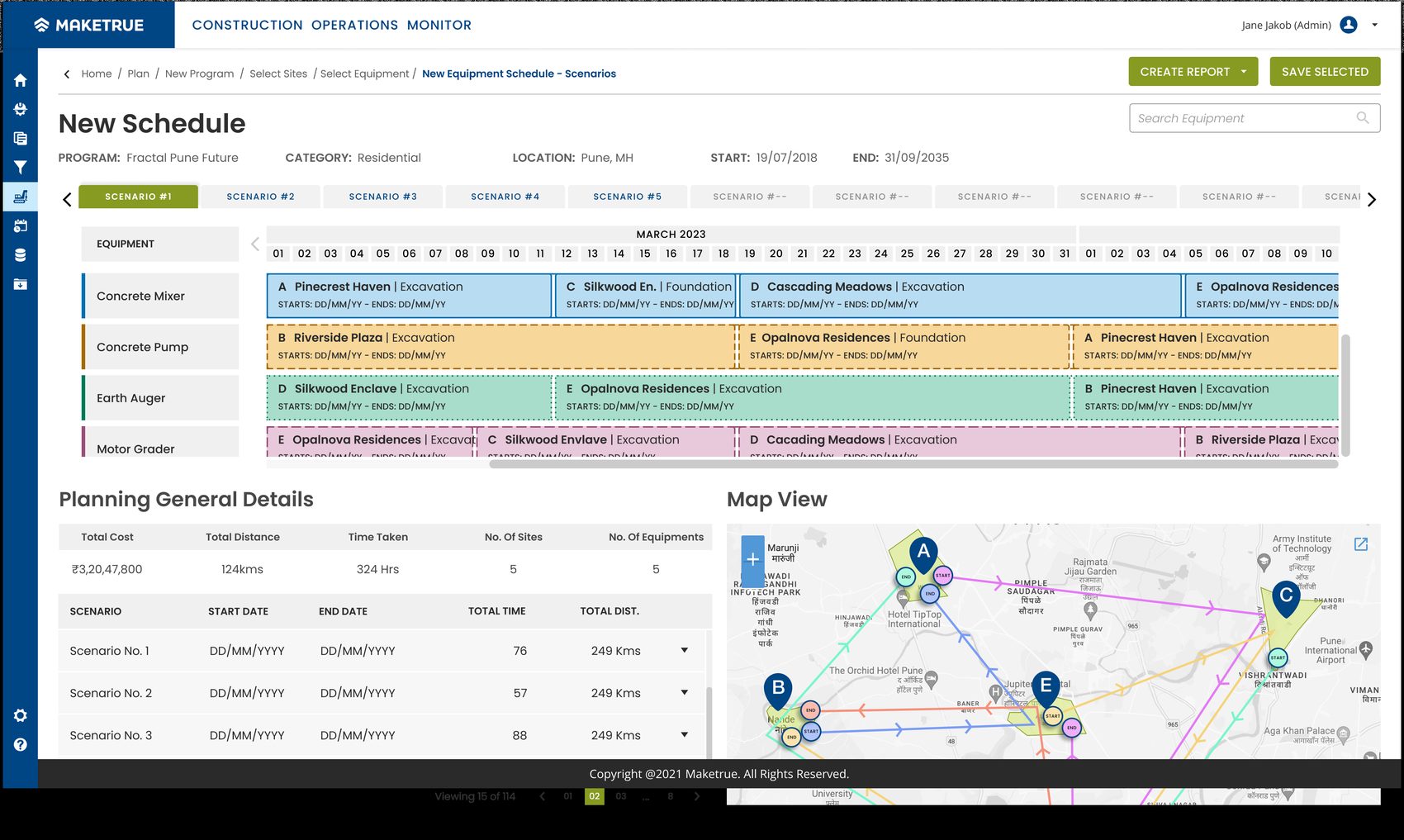1404x840 pixels.
Task: Open the folder download icon in the sidebar
Action: pos(21,284)
